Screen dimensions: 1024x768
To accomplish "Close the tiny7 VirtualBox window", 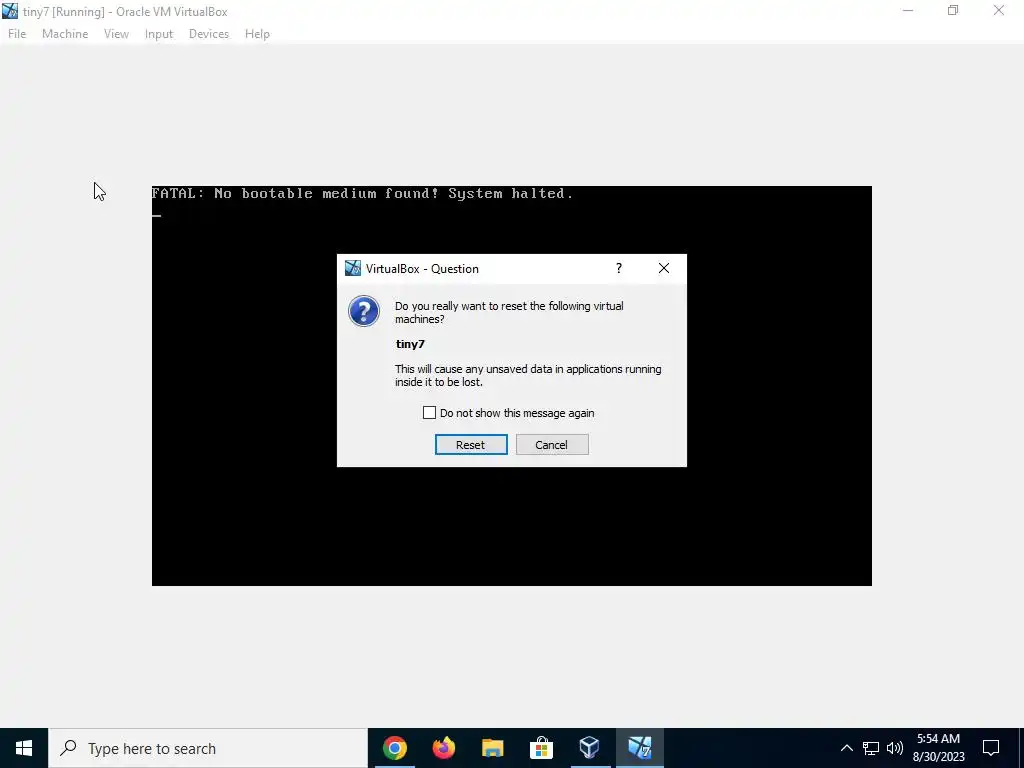I will click(x=999, y=11).
